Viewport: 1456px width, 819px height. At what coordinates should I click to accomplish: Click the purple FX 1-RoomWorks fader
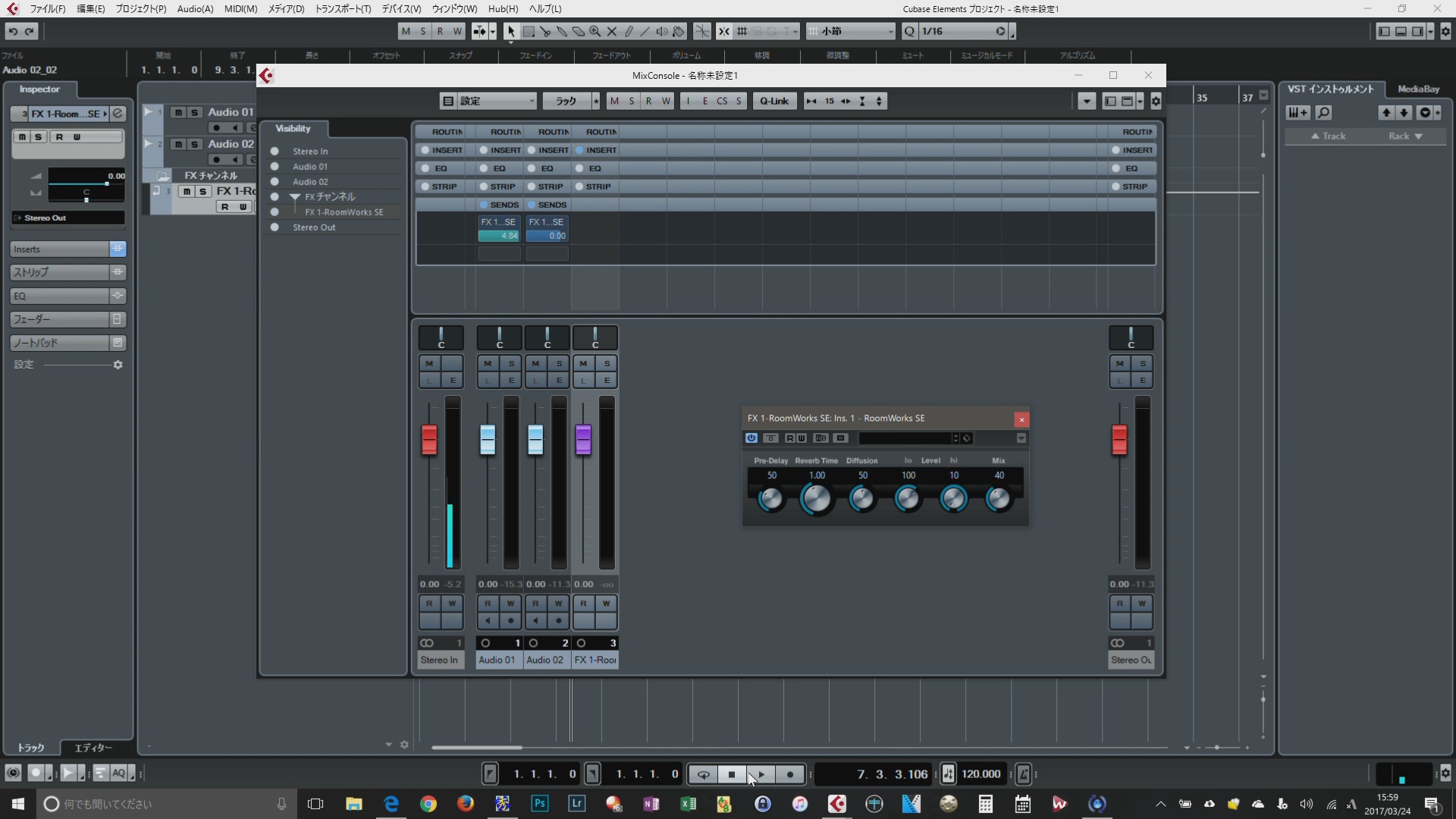point(583,439)
